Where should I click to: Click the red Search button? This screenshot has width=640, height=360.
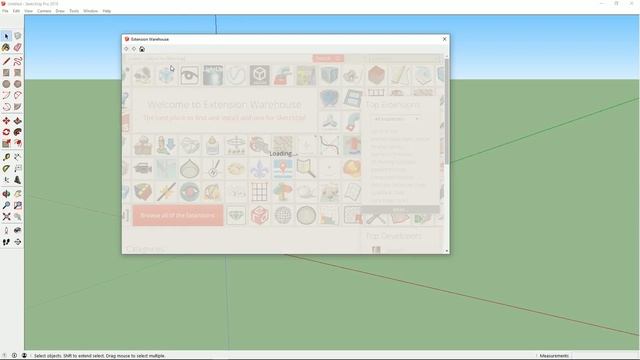click(328, 58)
